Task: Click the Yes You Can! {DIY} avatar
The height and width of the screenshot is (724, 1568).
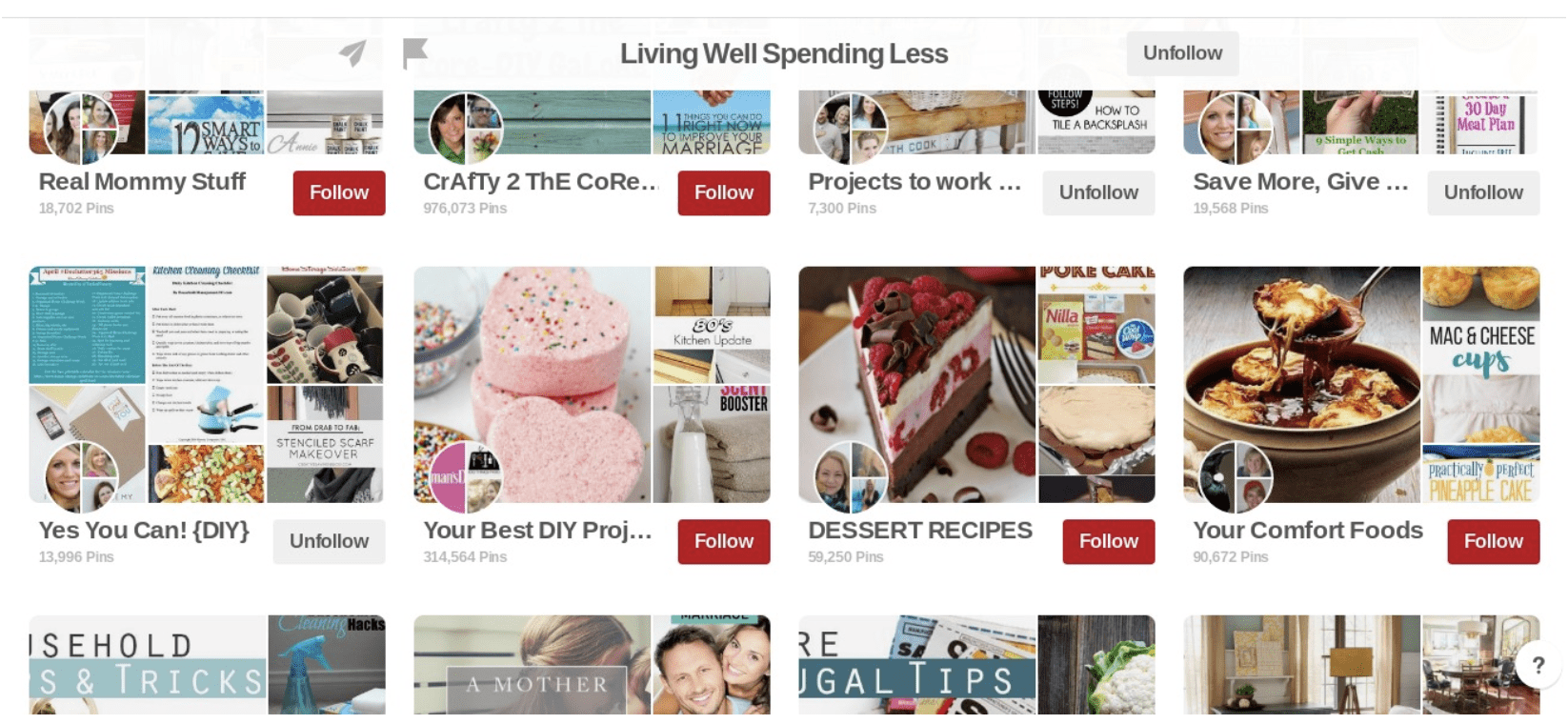Action: tap(82, 477)
